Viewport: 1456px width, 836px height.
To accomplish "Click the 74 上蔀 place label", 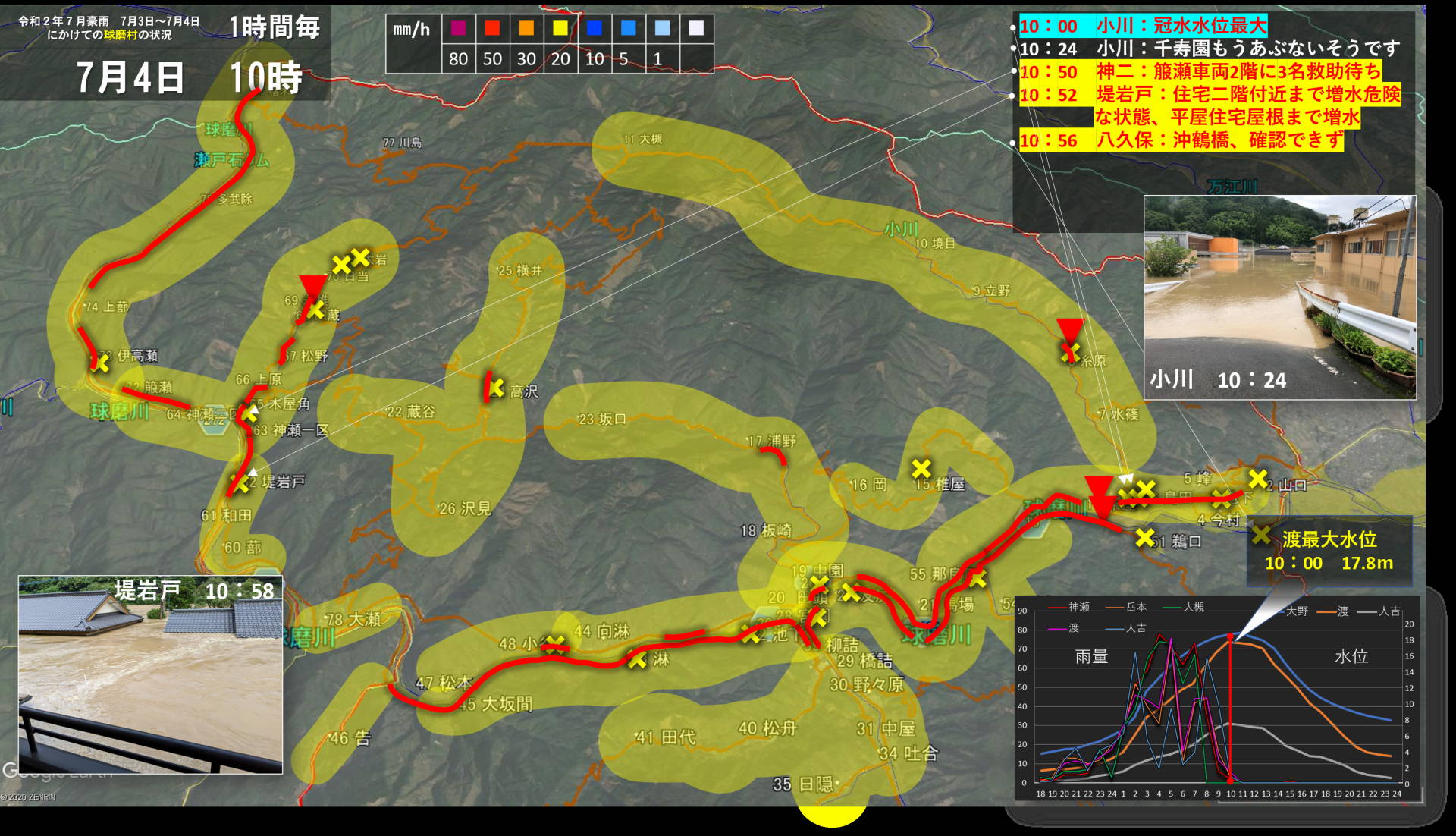I will (107, 306).
